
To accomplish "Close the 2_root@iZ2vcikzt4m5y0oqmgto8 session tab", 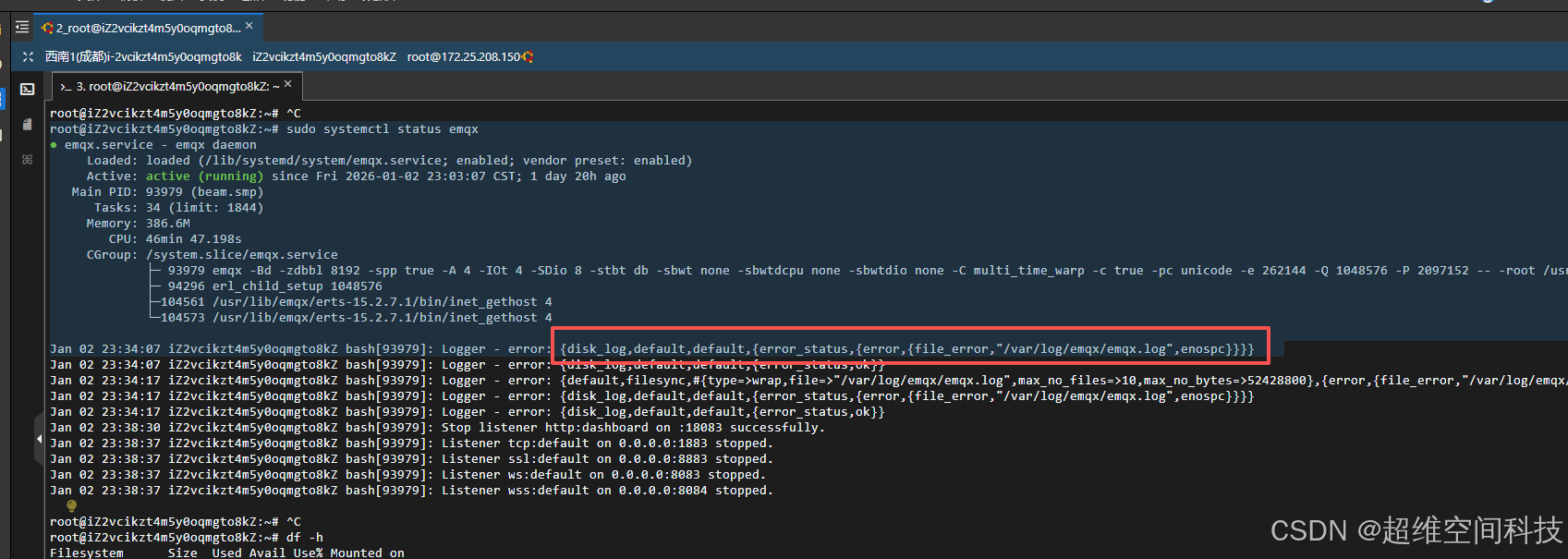I will 249,26.
